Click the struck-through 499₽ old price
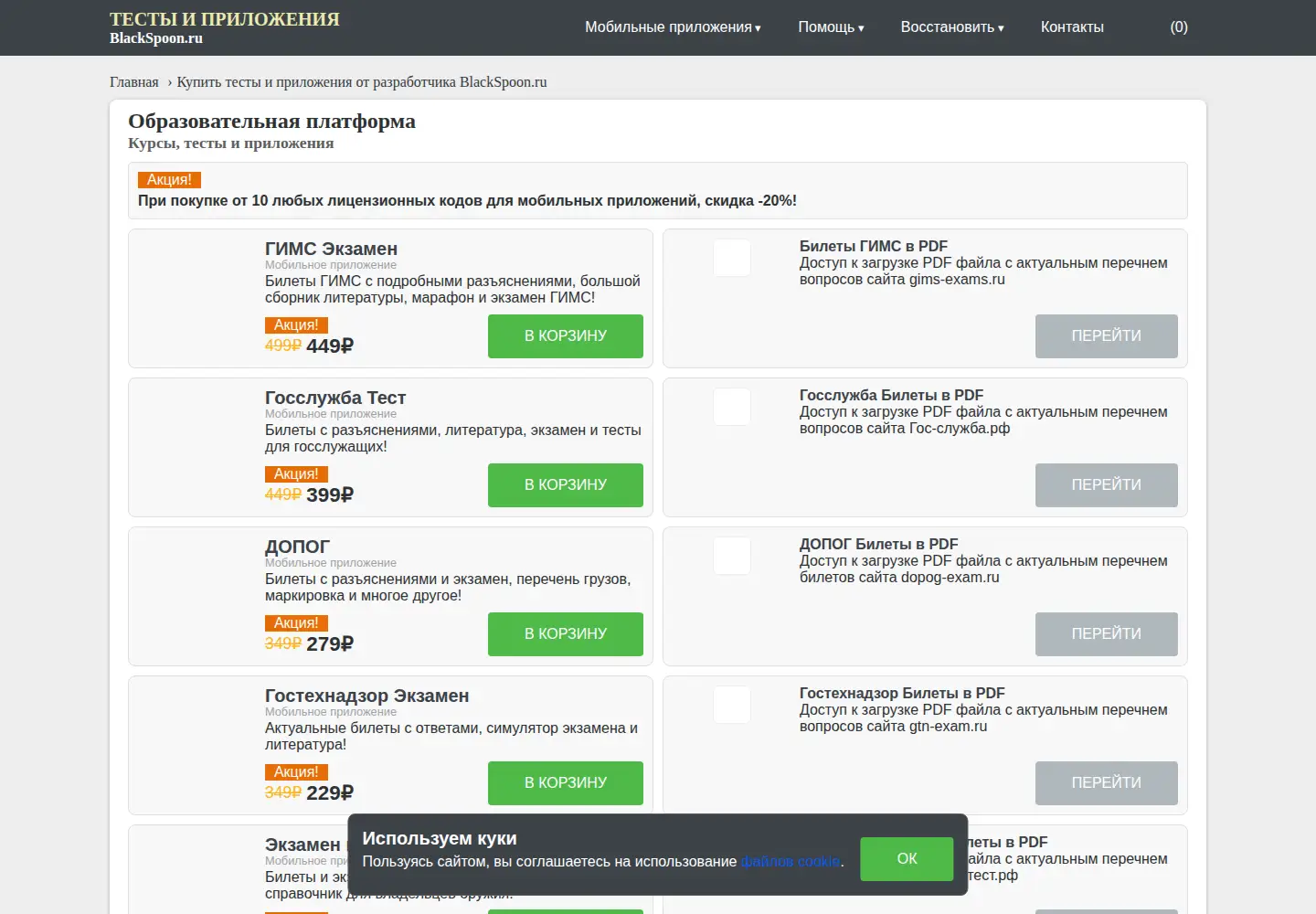This screenshot has width=1316, height=914. coord(283,345)
